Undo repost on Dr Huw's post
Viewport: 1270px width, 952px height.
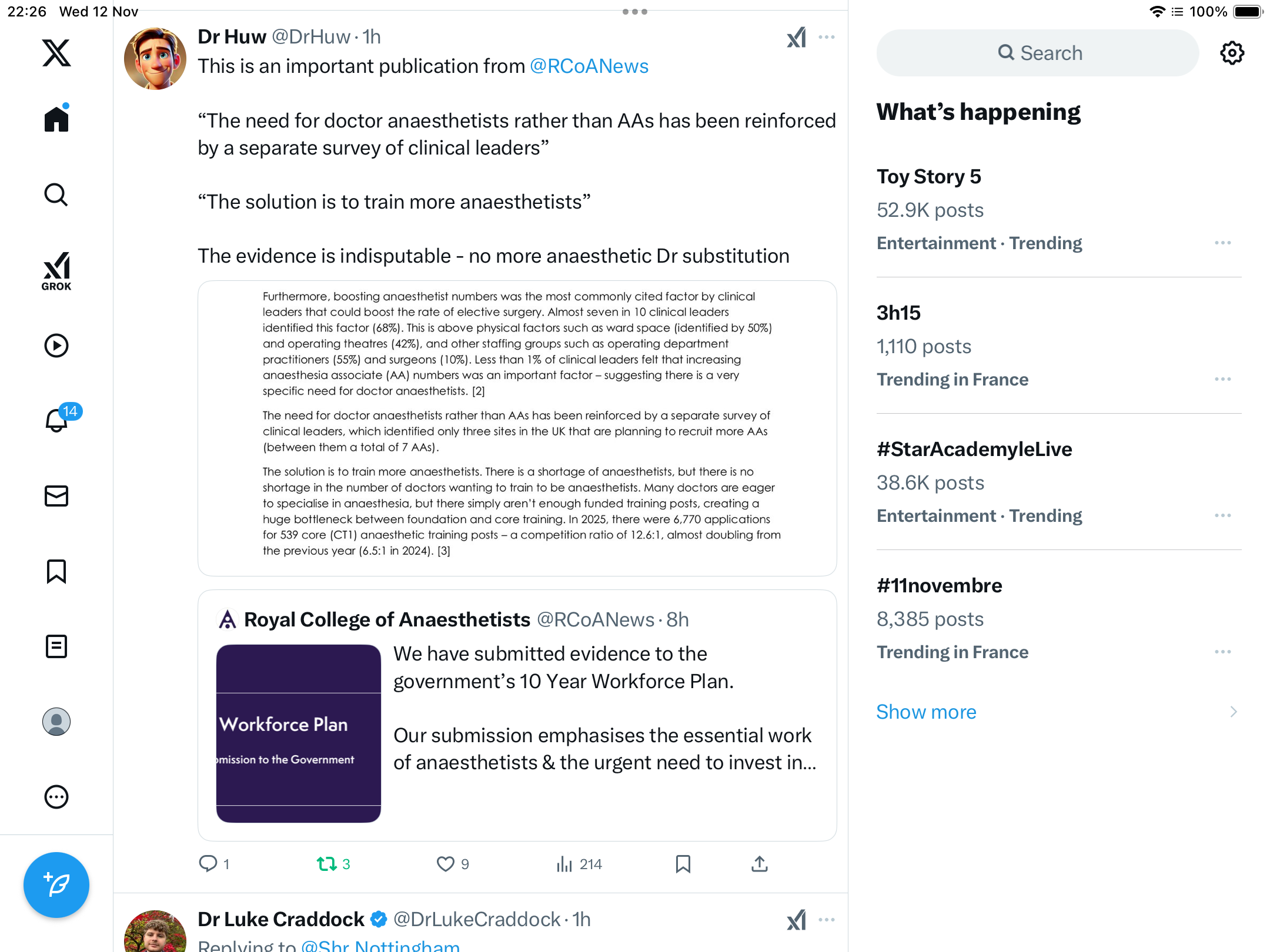327,864
